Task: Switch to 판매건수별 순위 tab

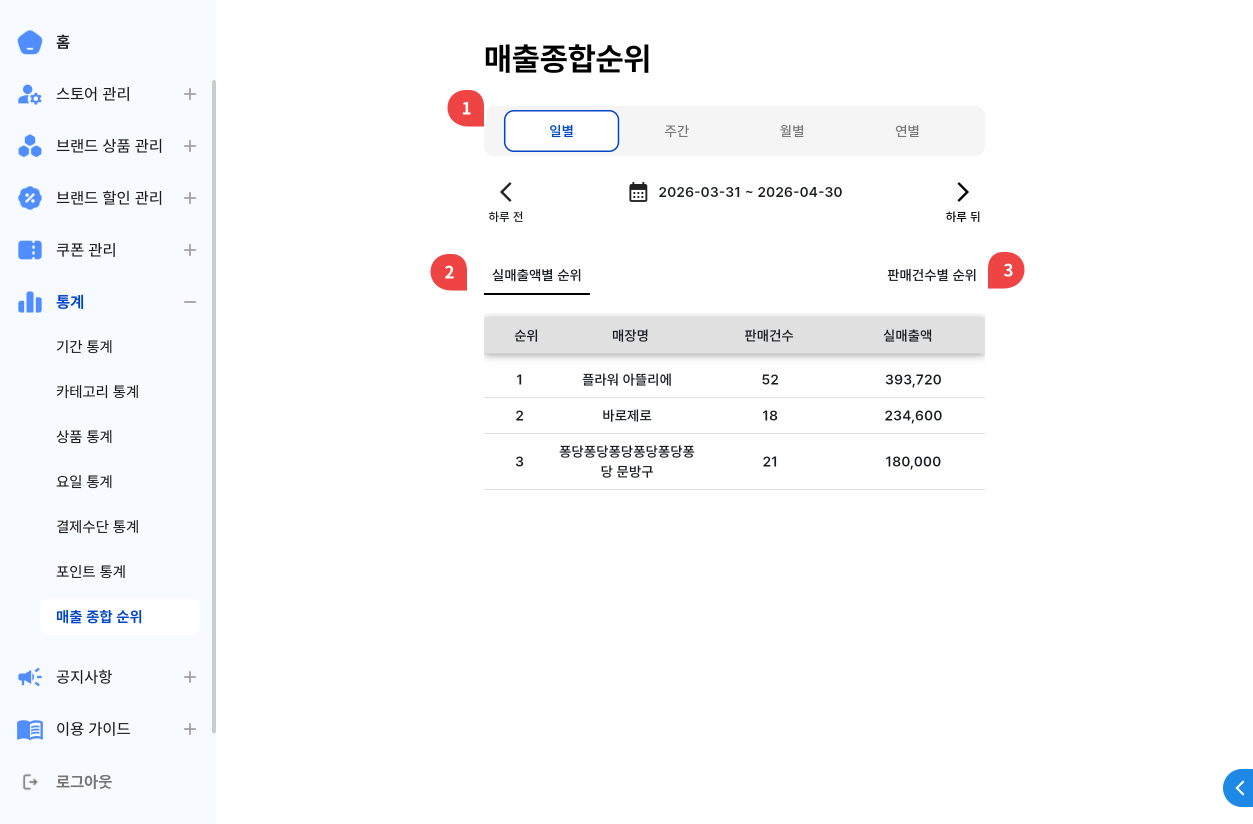Action: pos(932,275)
